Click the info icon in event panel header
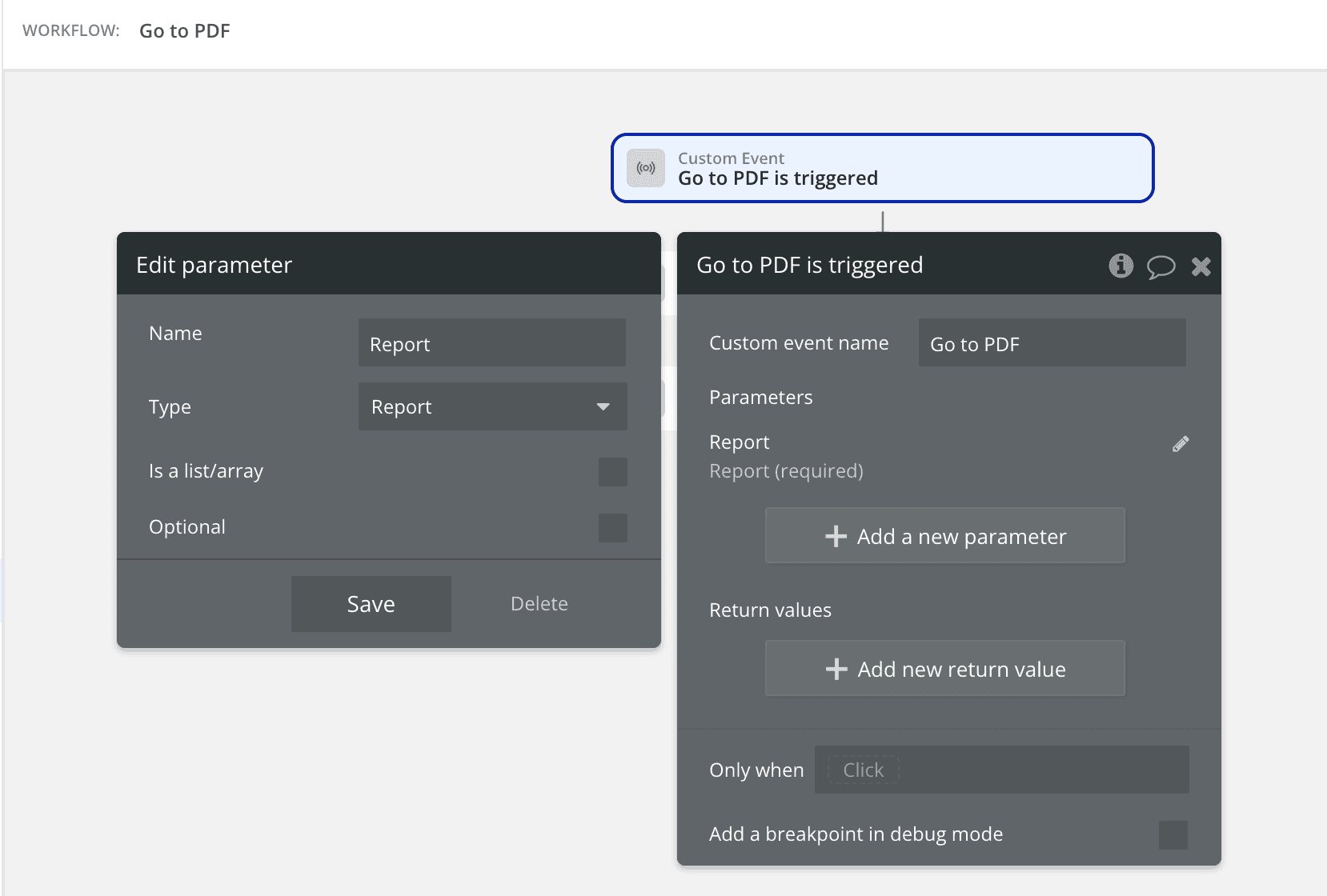This screenshot has width=1327, height=896. pos(1121,266)
